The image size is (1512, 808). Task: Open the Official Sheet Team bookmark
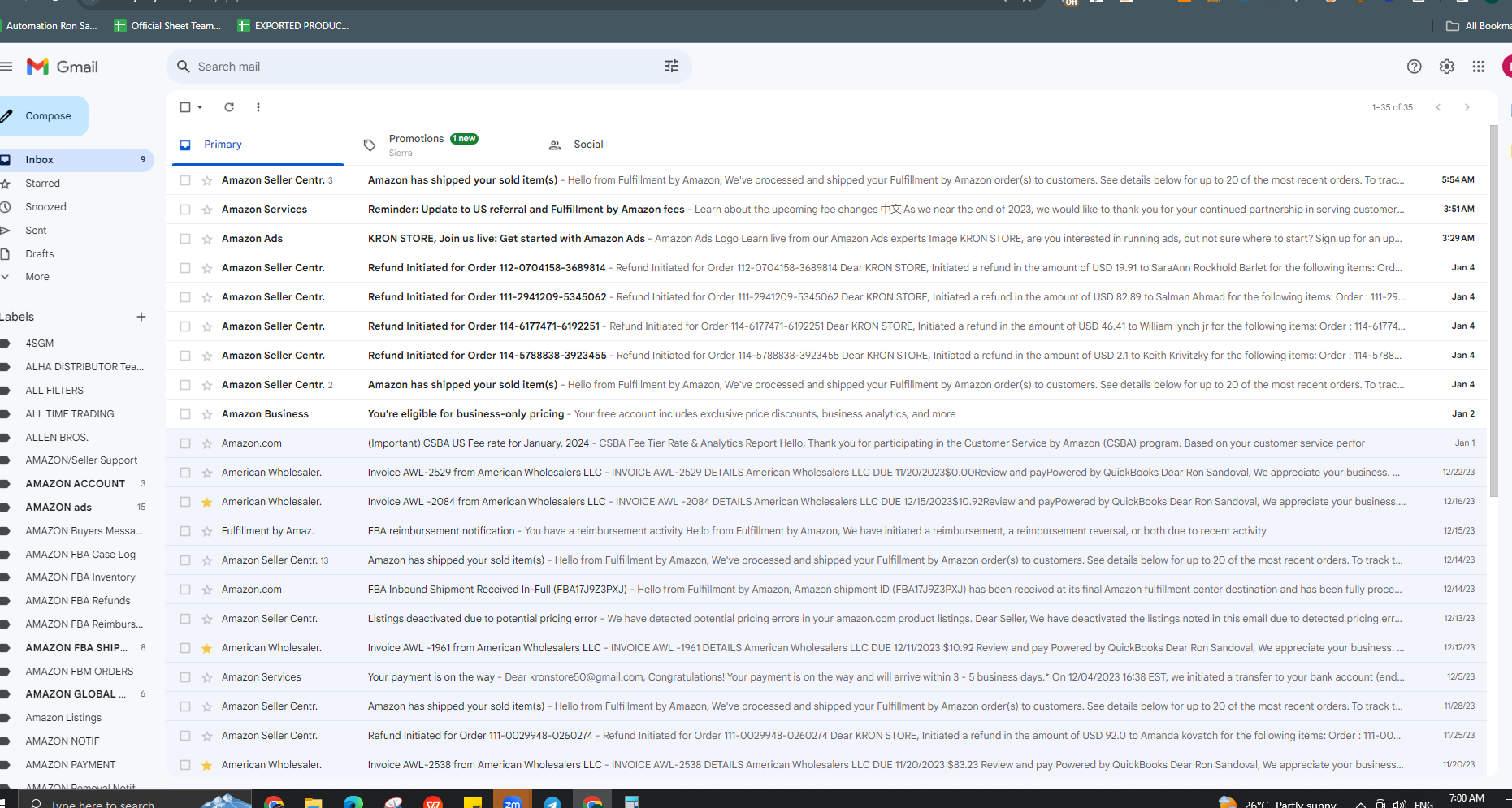pyautogui.click(x=168, y=26)
